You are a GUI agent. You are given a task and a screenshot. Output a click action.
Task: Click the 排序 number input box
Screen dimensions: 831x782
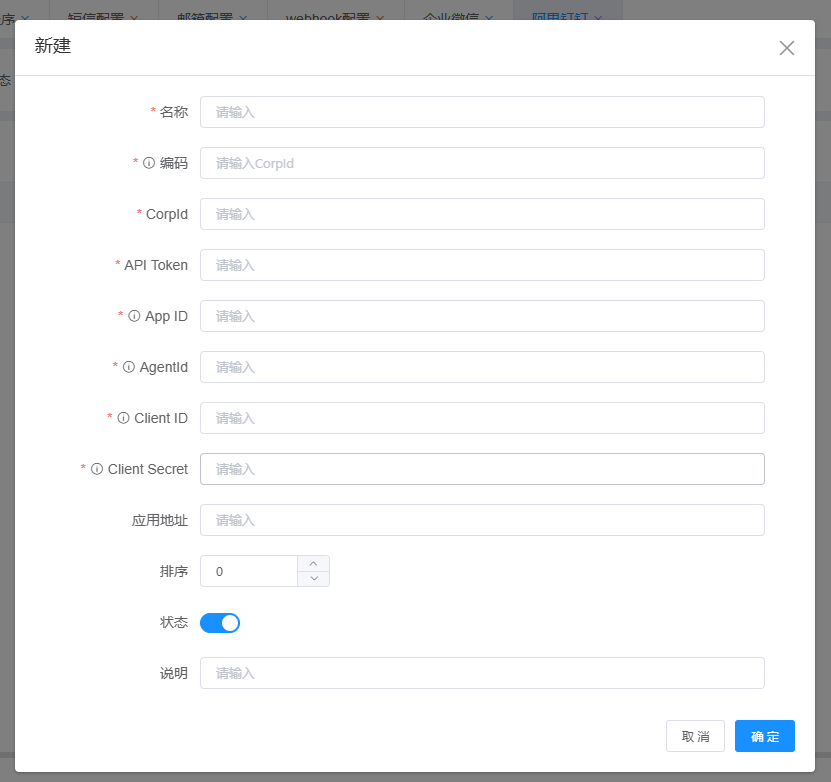250,571
